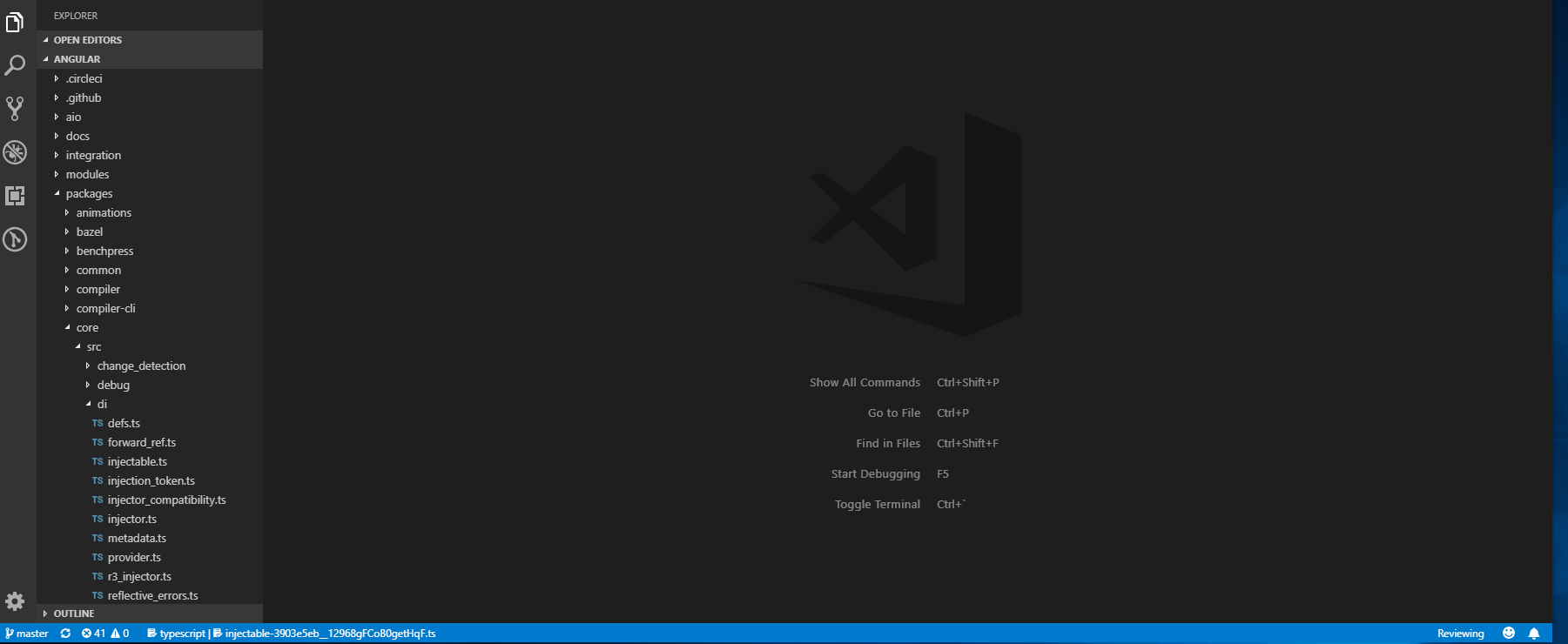The image size is (1568, 644).
Task: Open notifications bell icon
Action: tap(1534, 634)
